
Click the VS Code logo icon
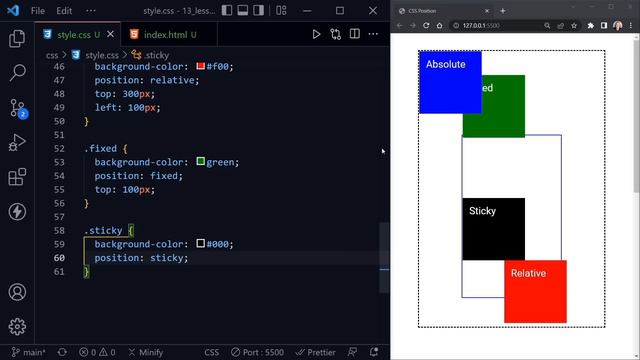(x=13, y=10)
